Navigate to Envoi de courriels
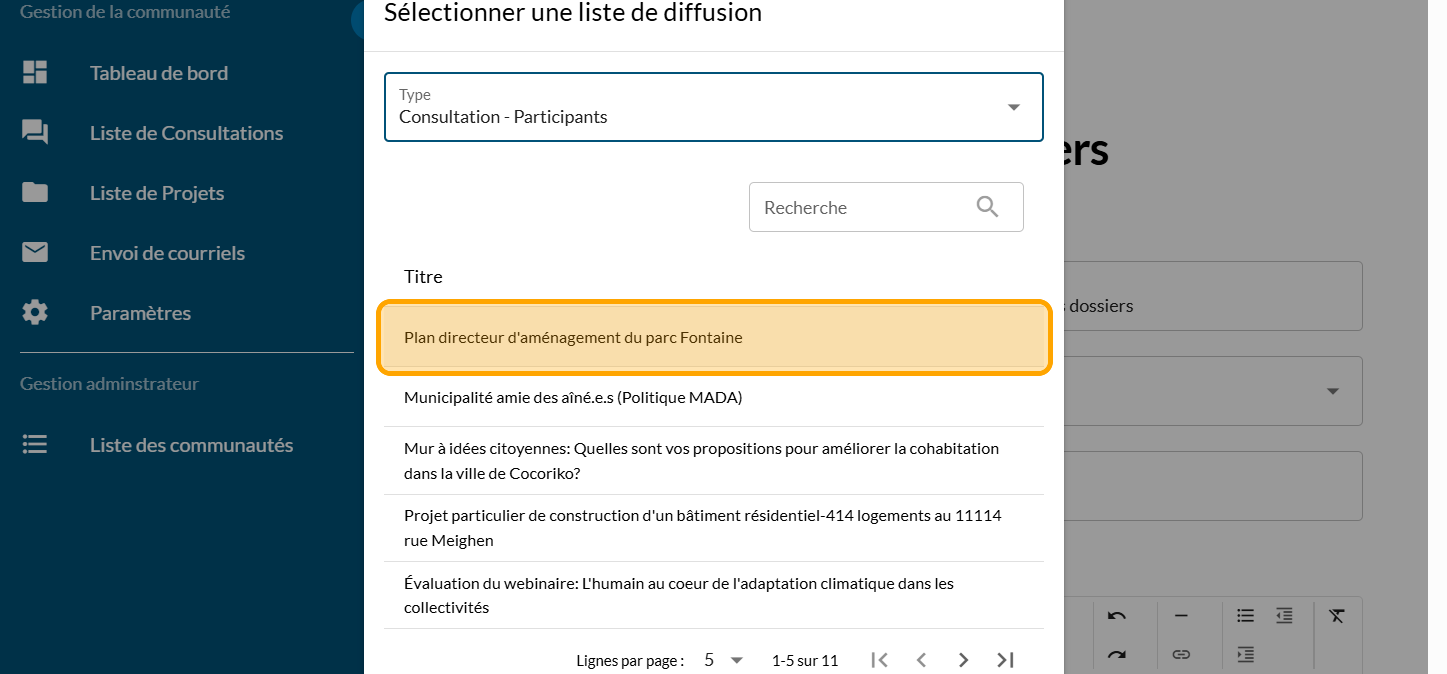 point(167,253)
